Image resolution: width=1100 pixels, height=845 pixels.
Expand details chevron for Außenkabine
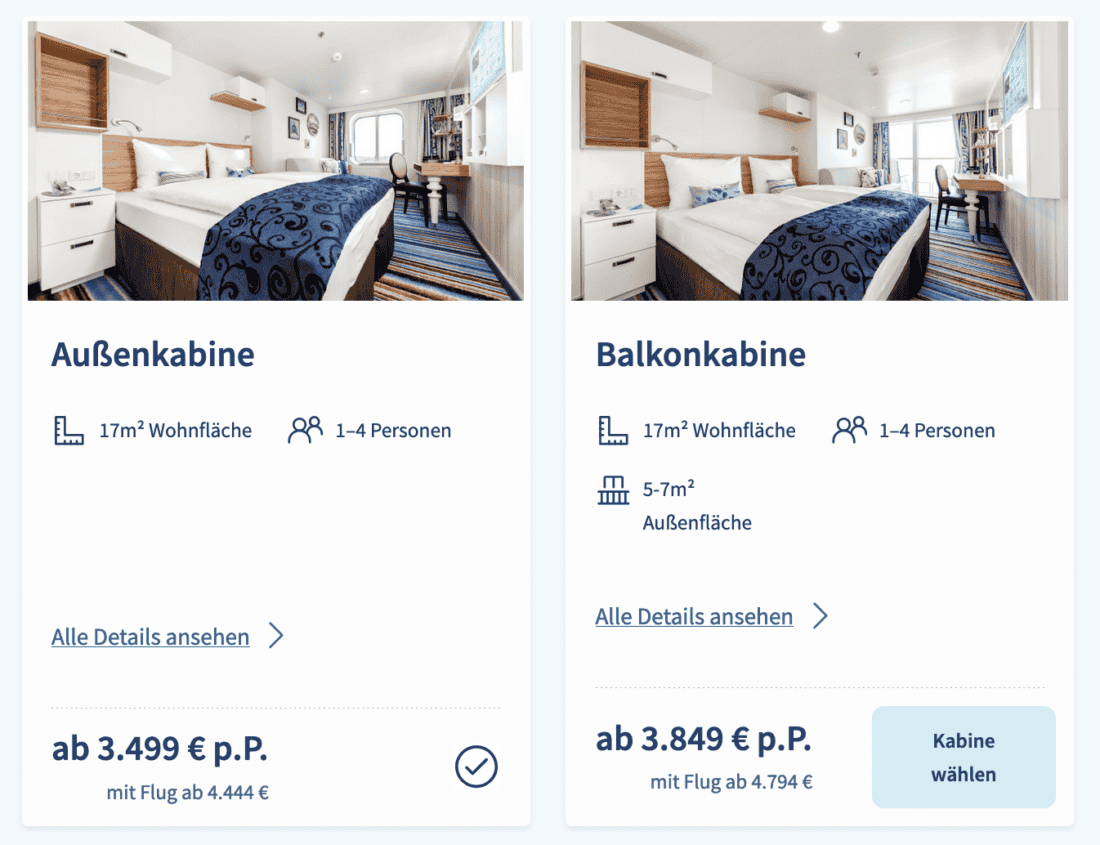pos(277,637)
